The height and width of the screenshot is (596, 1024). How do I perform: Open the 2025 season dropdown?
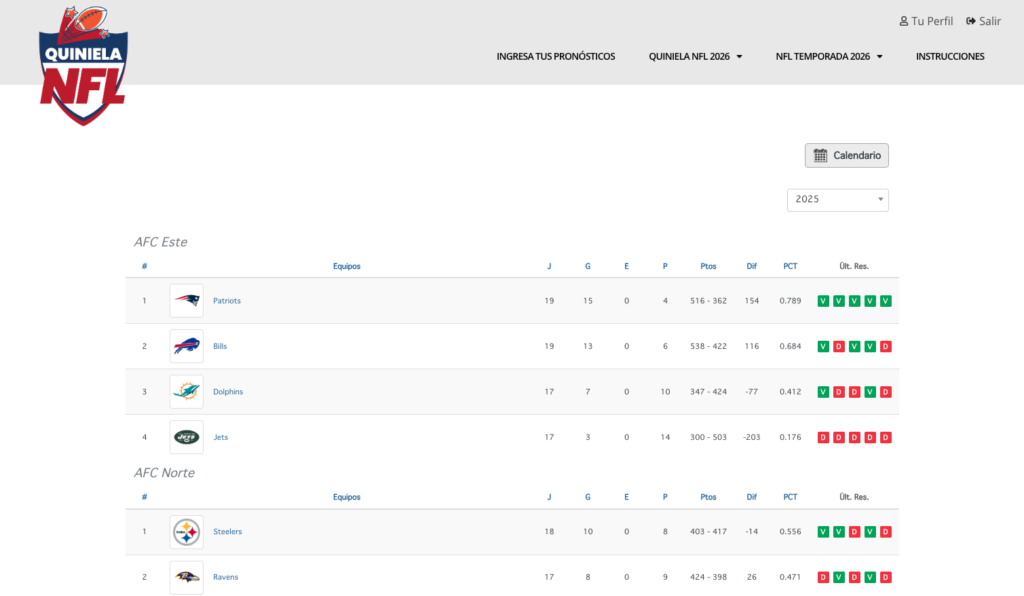coord(838,200)
